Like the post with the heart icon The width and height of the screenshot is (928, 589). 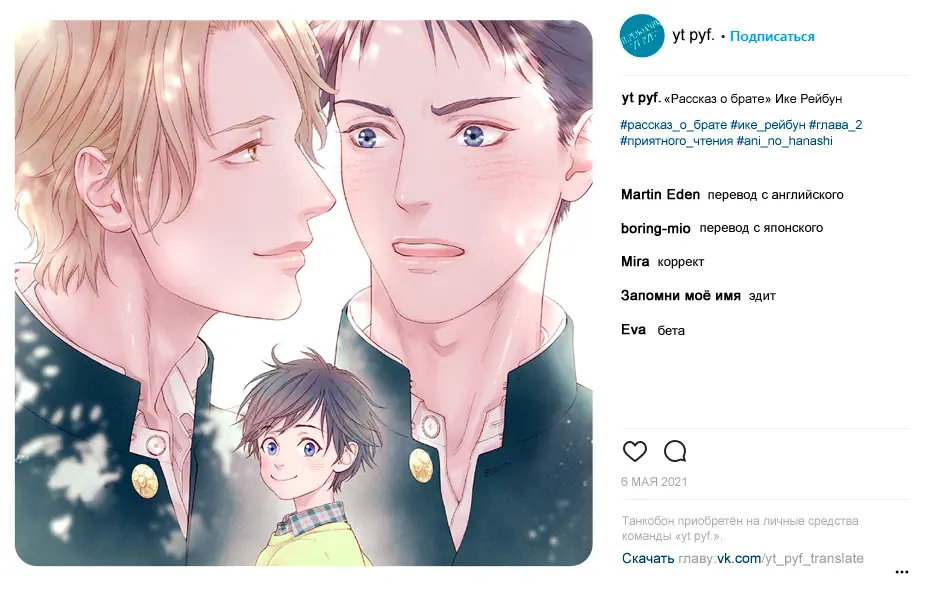click(x=635, y=451)
